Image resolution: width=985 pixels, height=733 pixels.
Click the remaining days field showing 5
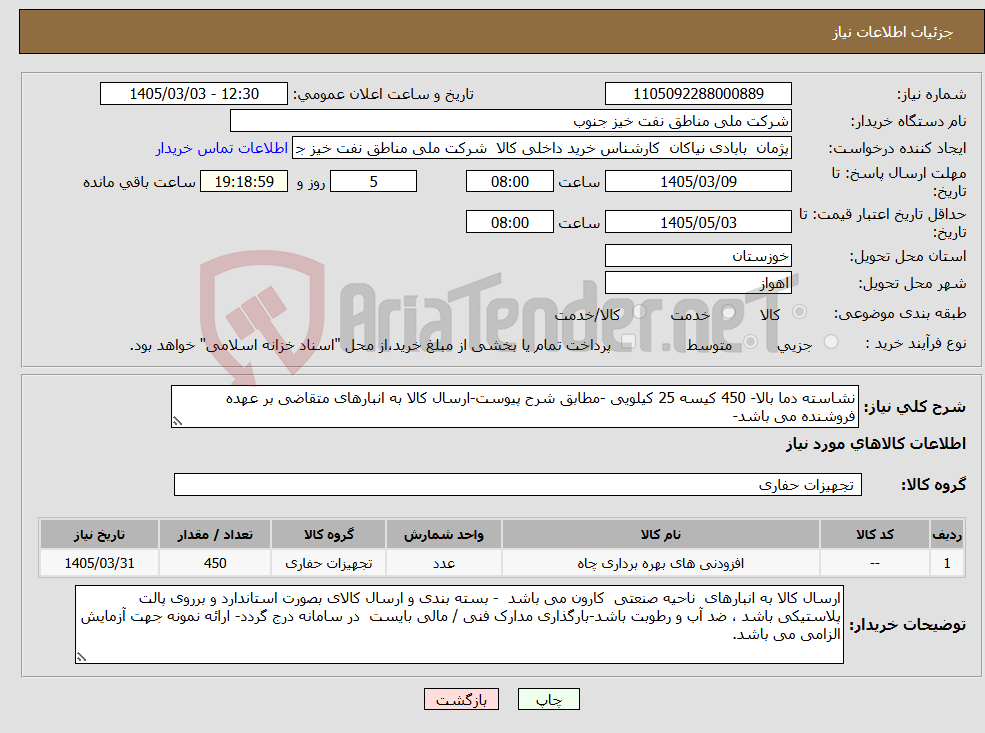coord(373,182)
